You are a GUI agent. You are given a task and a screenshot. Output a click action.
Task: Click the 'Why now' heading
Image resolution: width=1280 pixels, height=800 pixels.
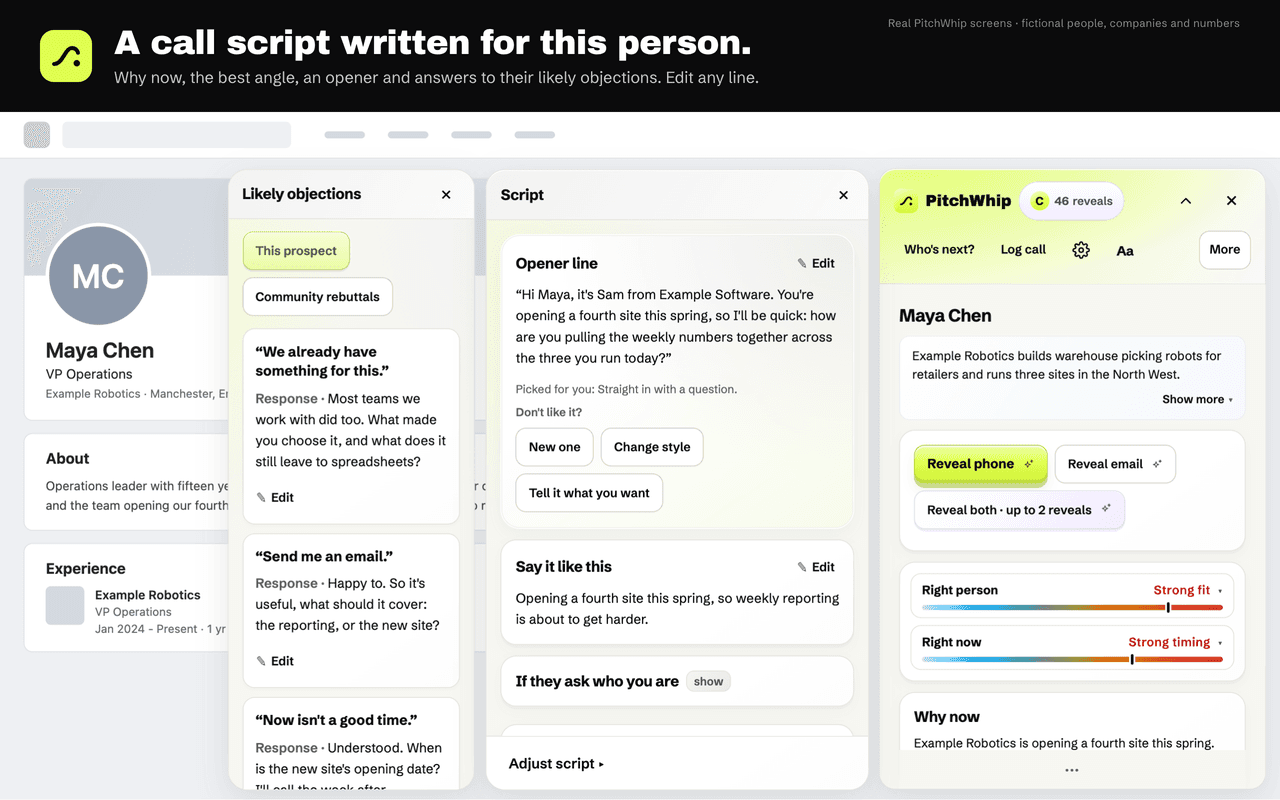(x=947, y=717)
